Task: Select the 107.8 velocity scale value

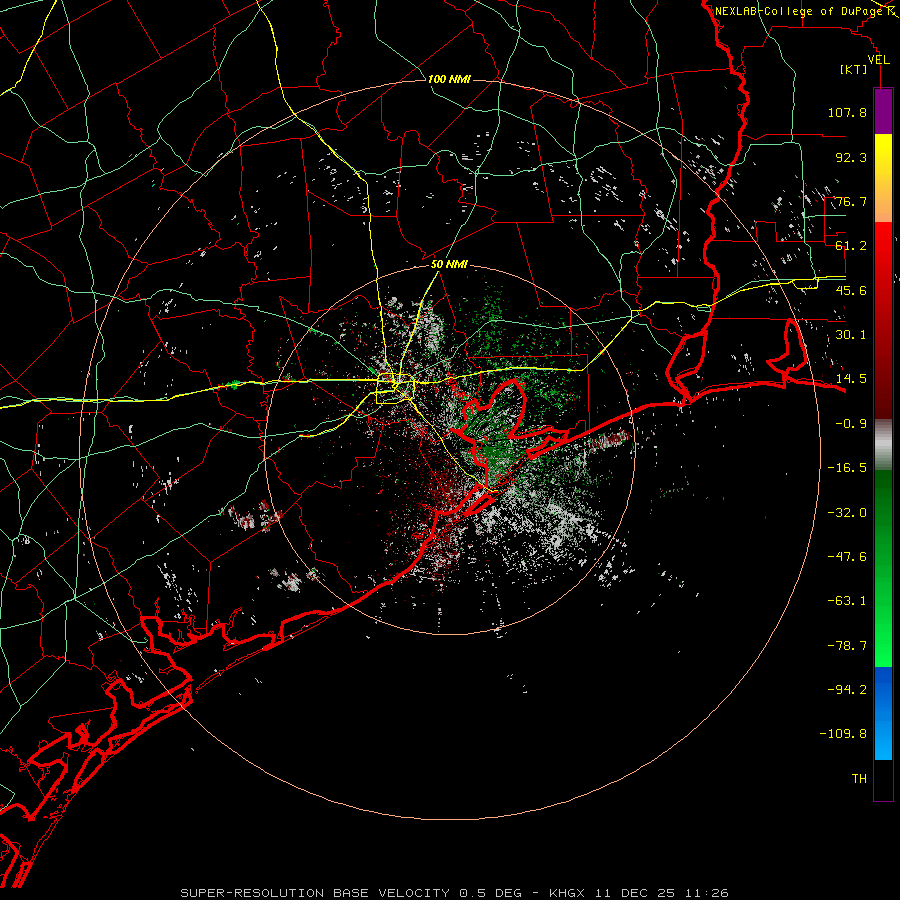Action: [x=847, y=112]
